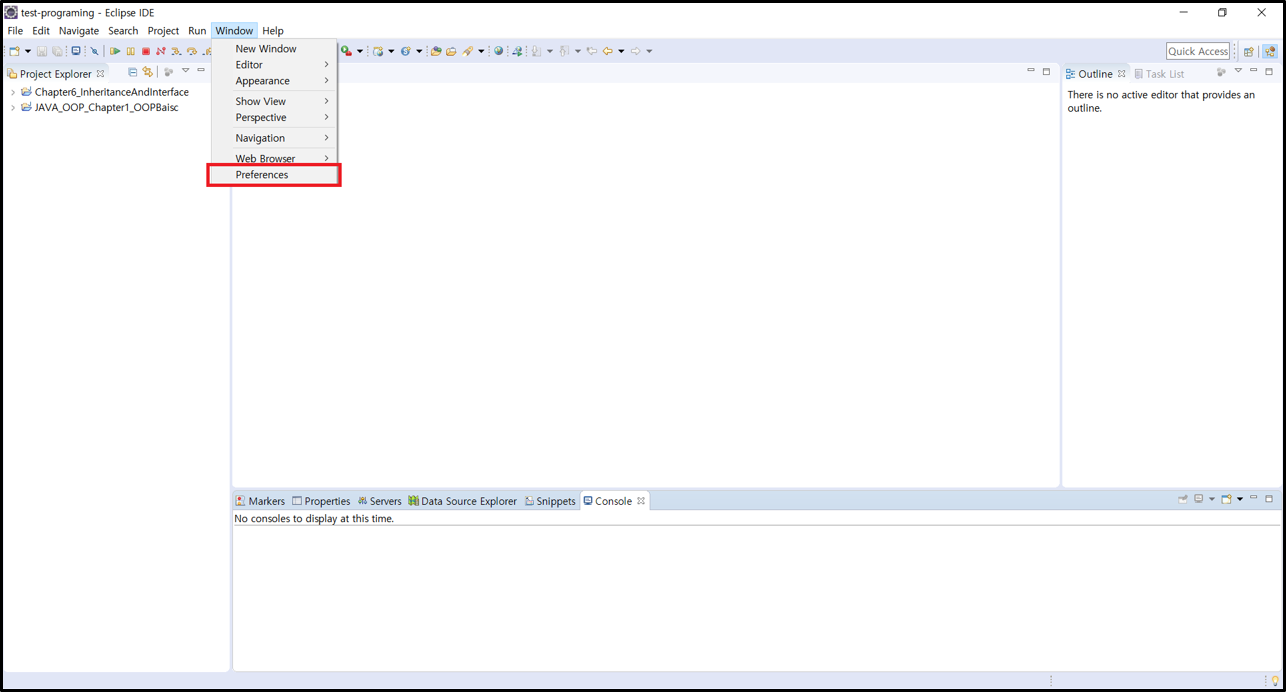Click the Forward navigation arrow icon
The width and height of the screenshot is (1286, 692).
click(x=635, y=51)
